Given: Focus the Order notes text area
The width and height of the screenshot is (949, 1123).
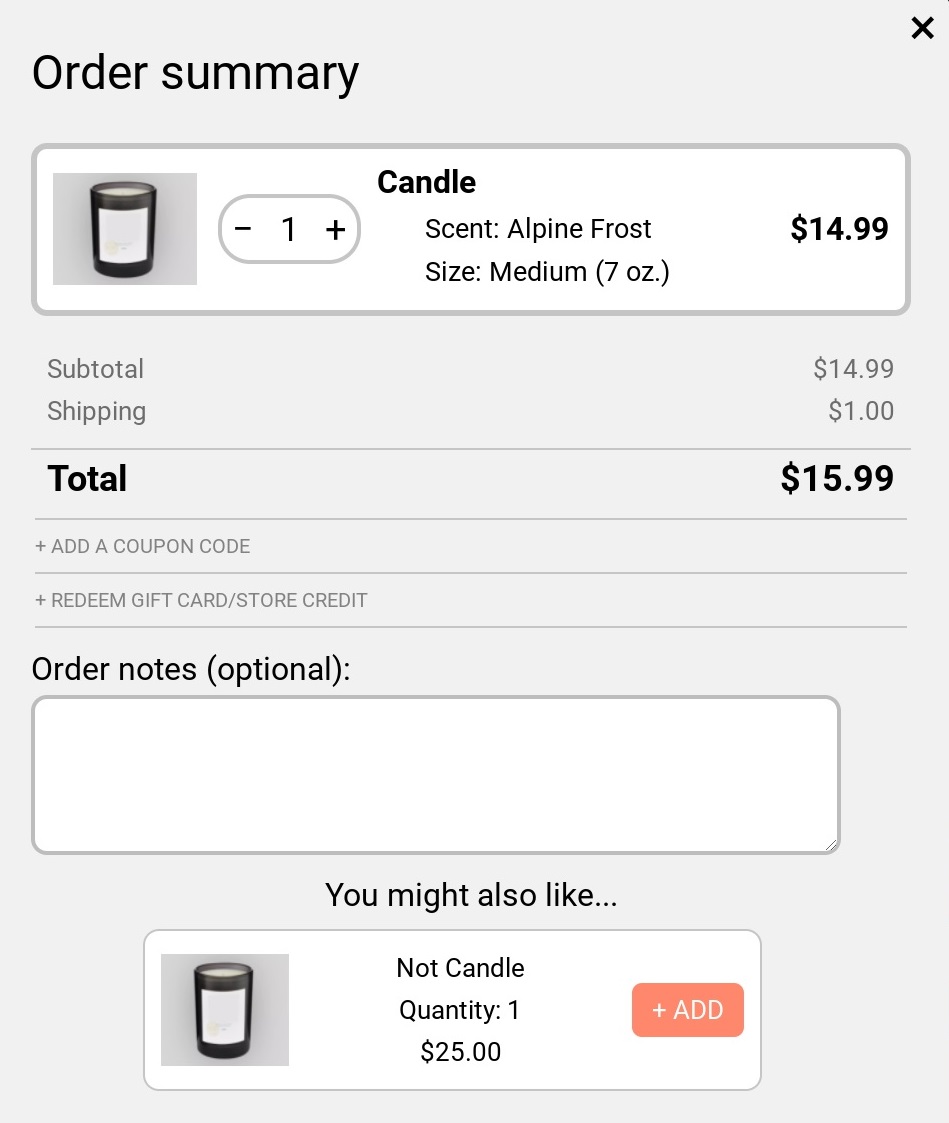Looking at the screenshot, I should pyautogui.click(x=435, y=775).
